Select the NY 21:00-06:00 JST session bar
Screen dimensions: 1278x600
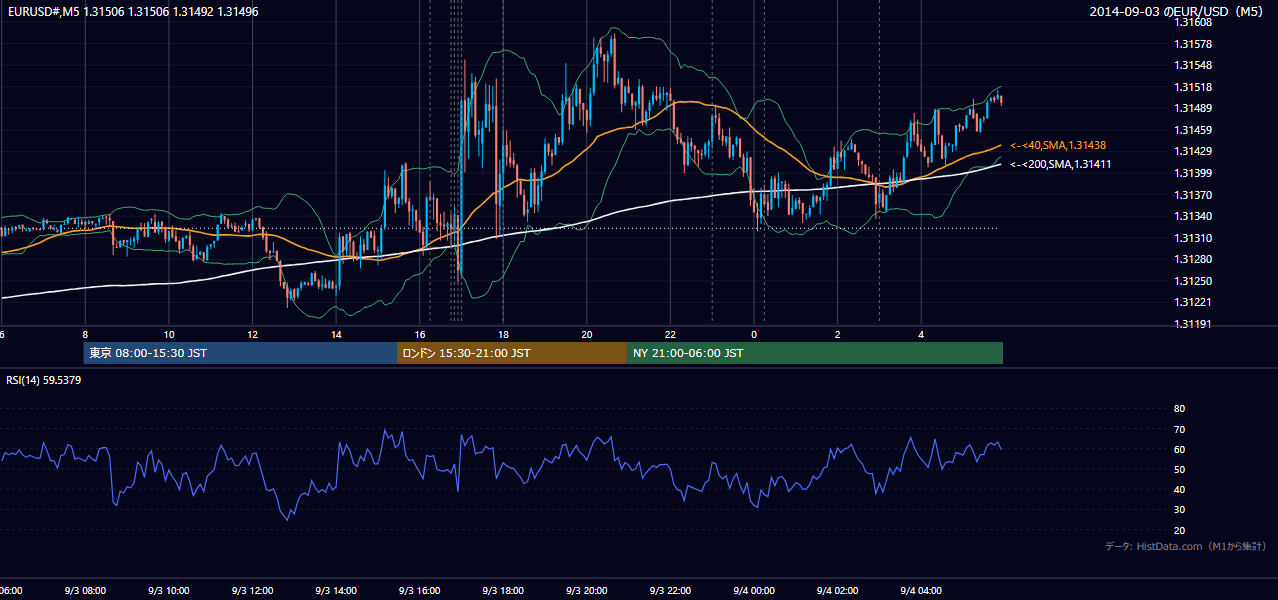(815, 353)
